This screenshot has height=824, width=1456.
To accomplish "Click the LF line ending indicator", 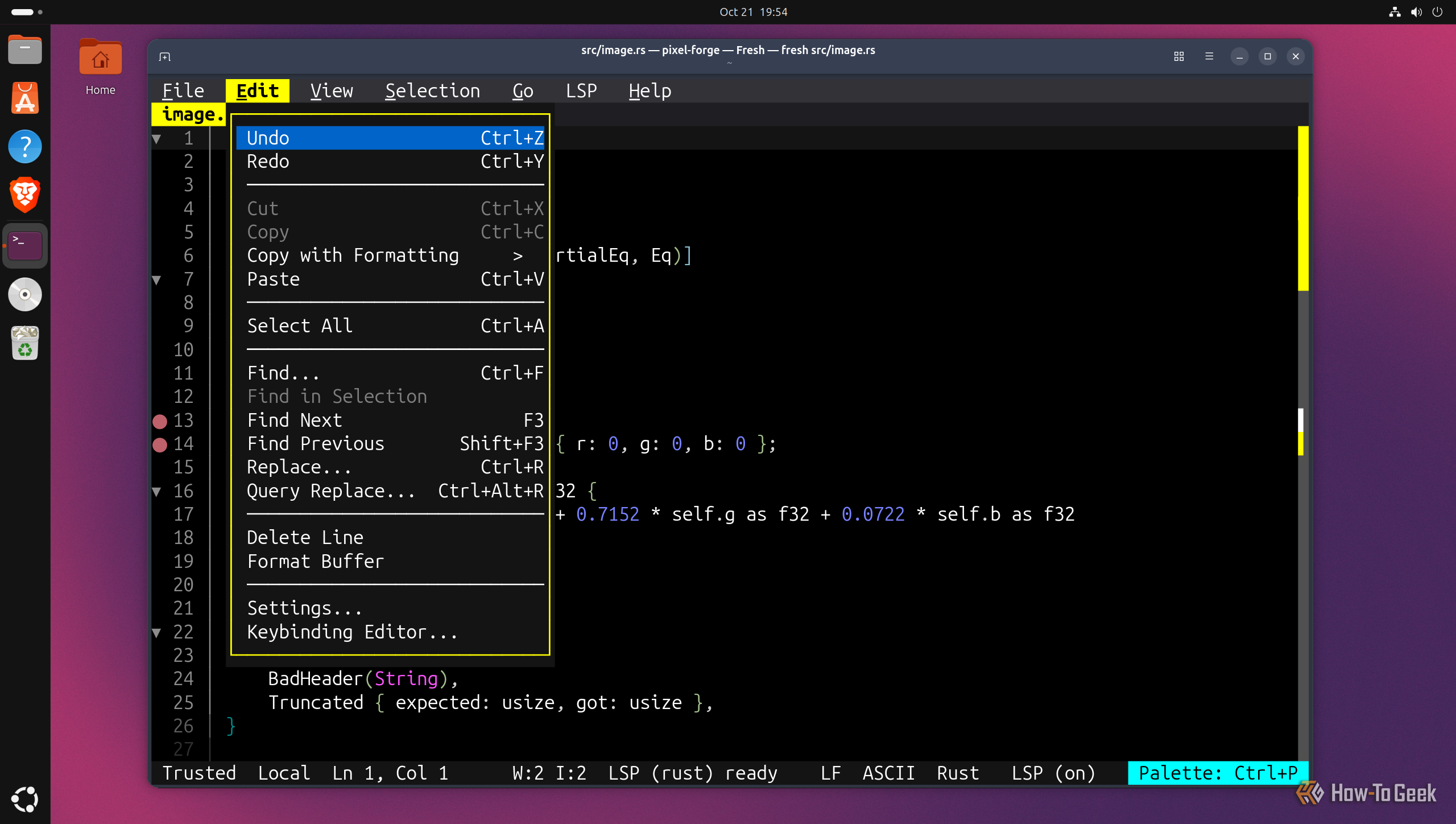I will coord(830,773).
